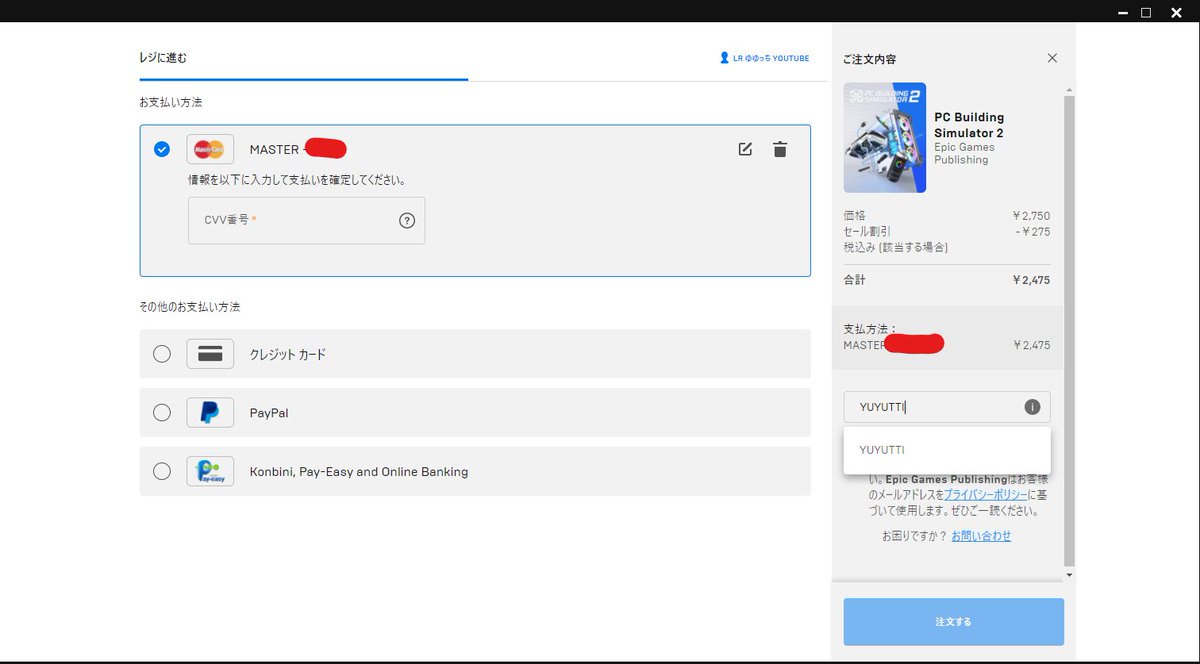This screenshot has width=1200, height=664.
Task: Click the PC Building Simulator 2 title
Action: 969,125
